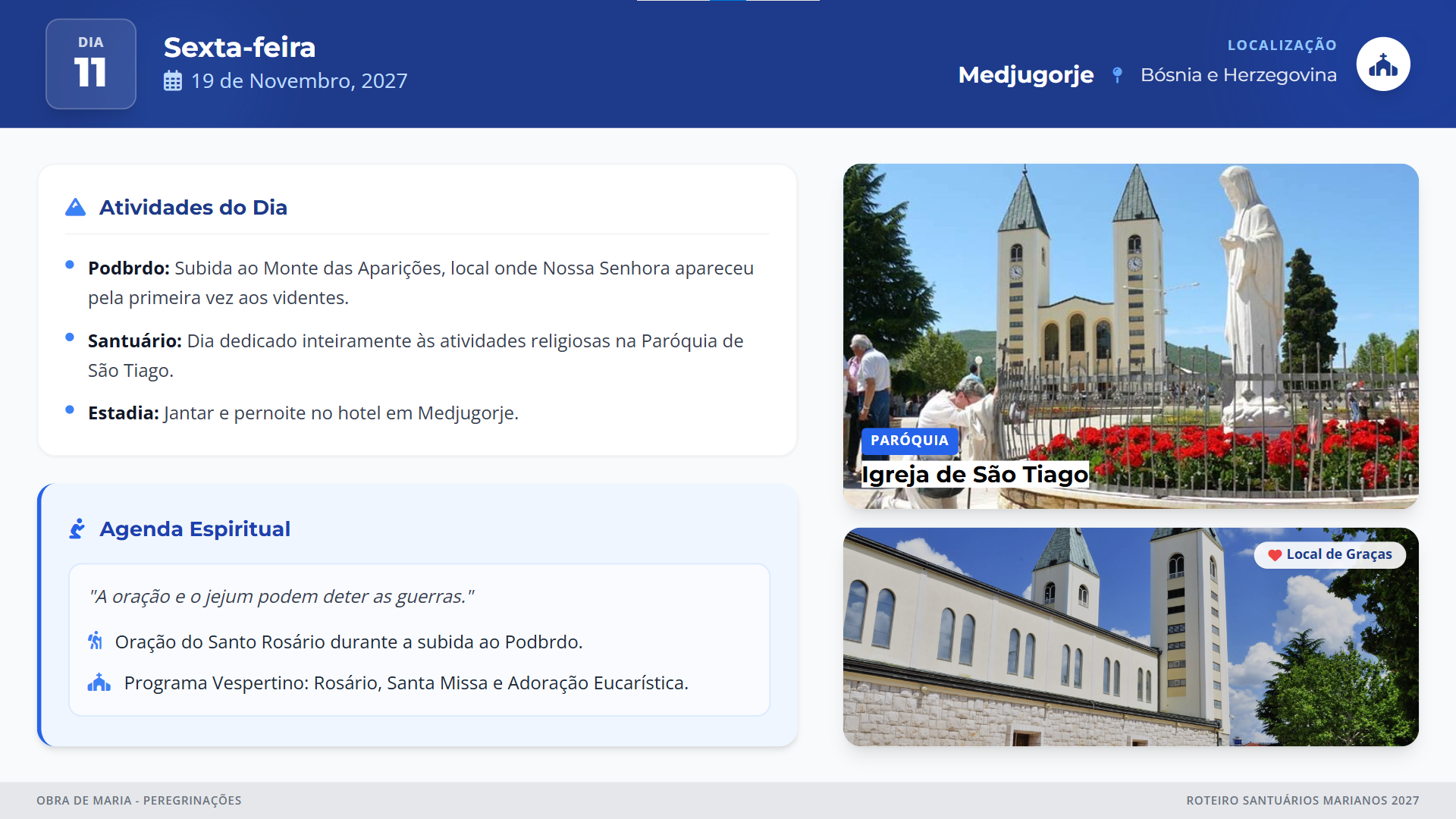
Task: Click the calendar icon beside the date
Action: click(173, 81)
